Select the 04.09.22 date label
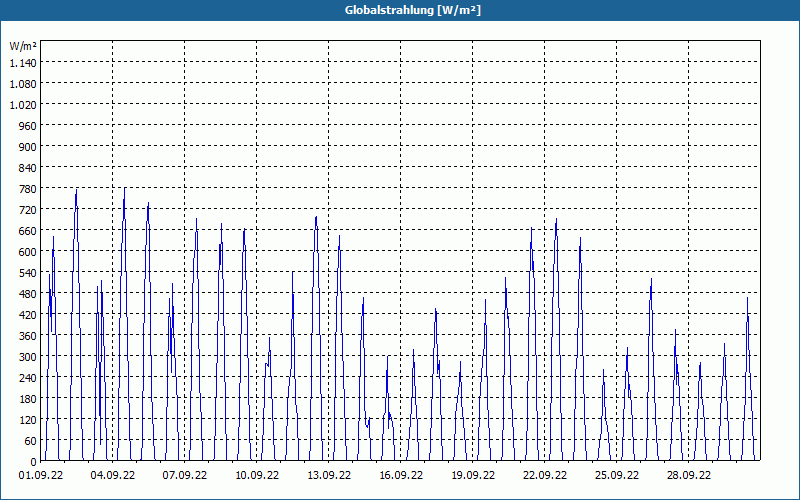The image size is (800, 500). [x=113, y=476]
